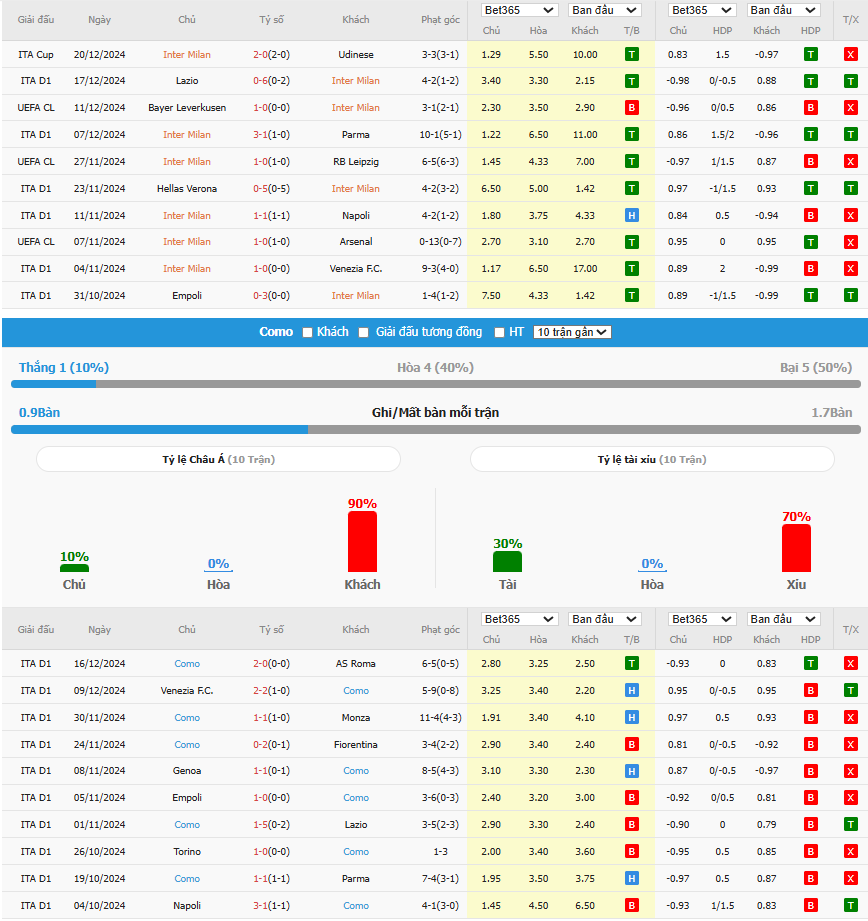Viewport: 868px width, 921px height.
Task: Click red X badge in Como vs Fiorentina row
Action: point(850,745)
